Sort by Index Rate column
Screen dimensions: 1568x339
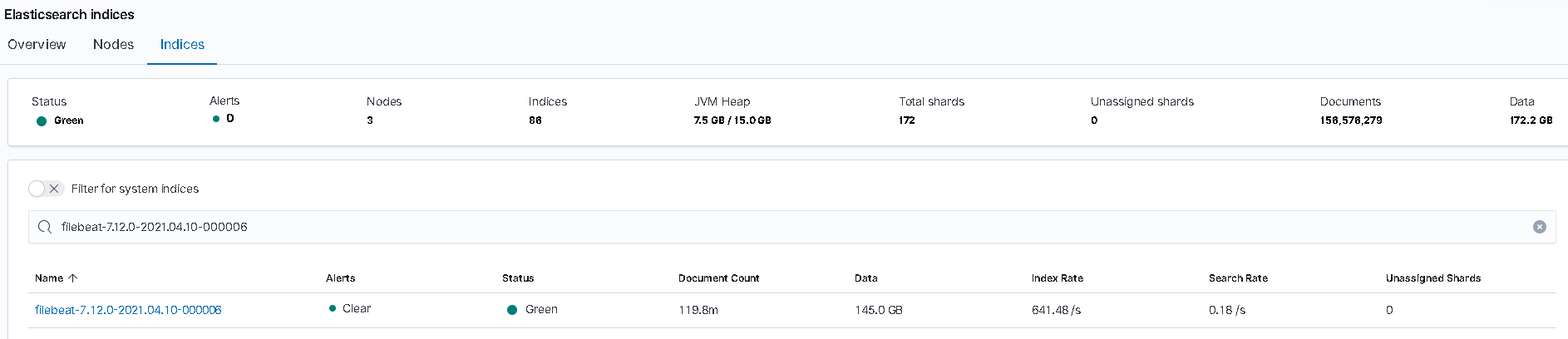pos(1057,278)
